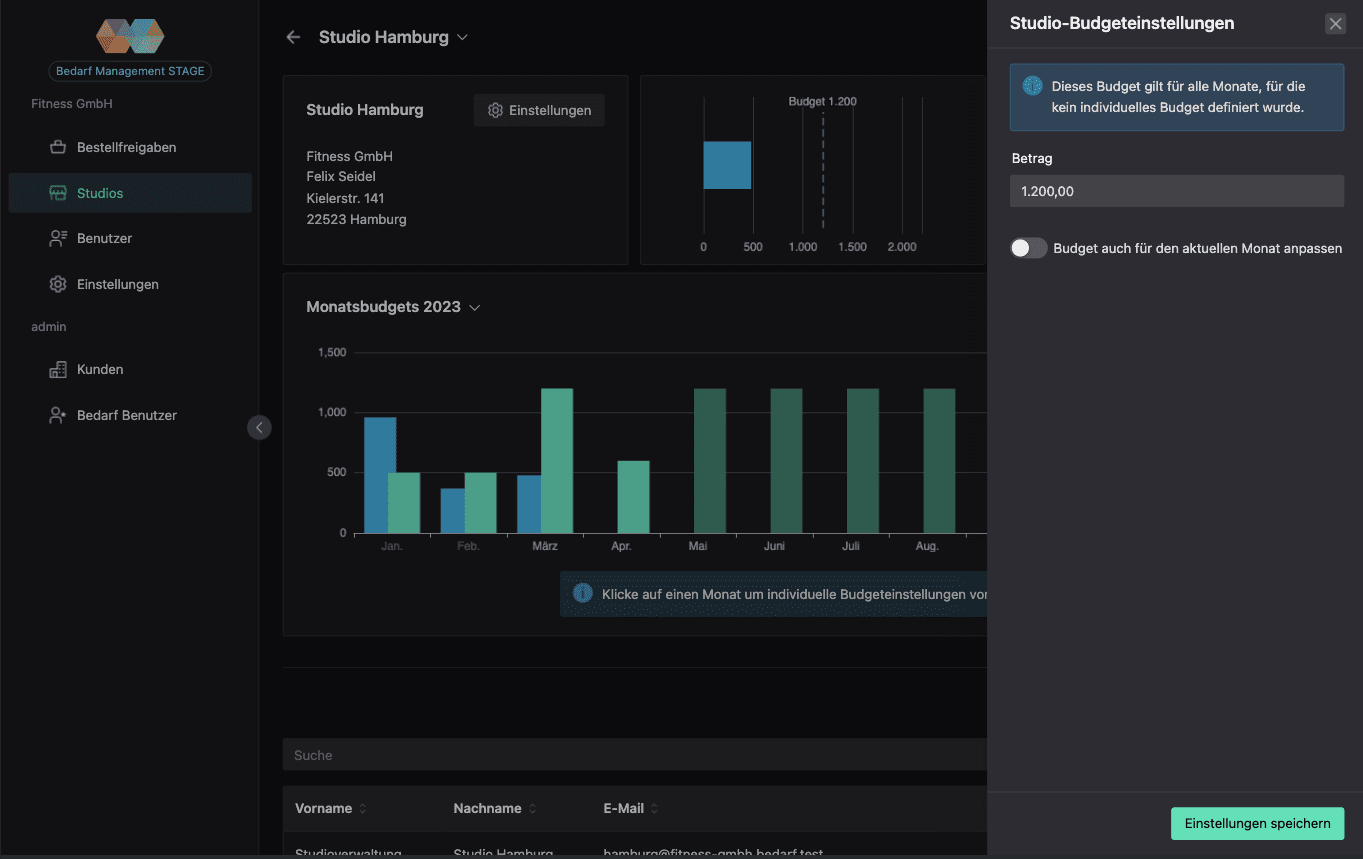Screen dimensions: 1363x859
Task: Close the Studio-Budgeteinstellungen panel
Action: (1335, 24)
